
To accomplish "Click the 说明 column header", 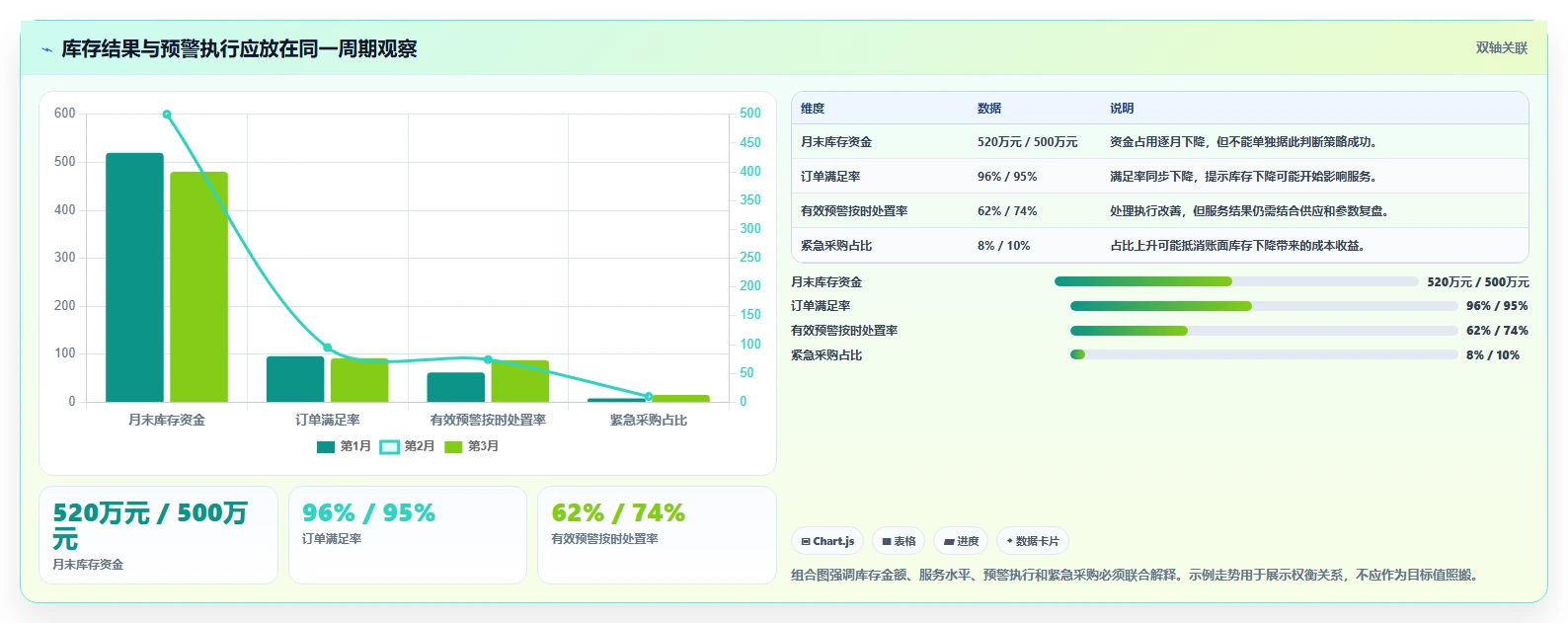I will [x=1122, y=109].
